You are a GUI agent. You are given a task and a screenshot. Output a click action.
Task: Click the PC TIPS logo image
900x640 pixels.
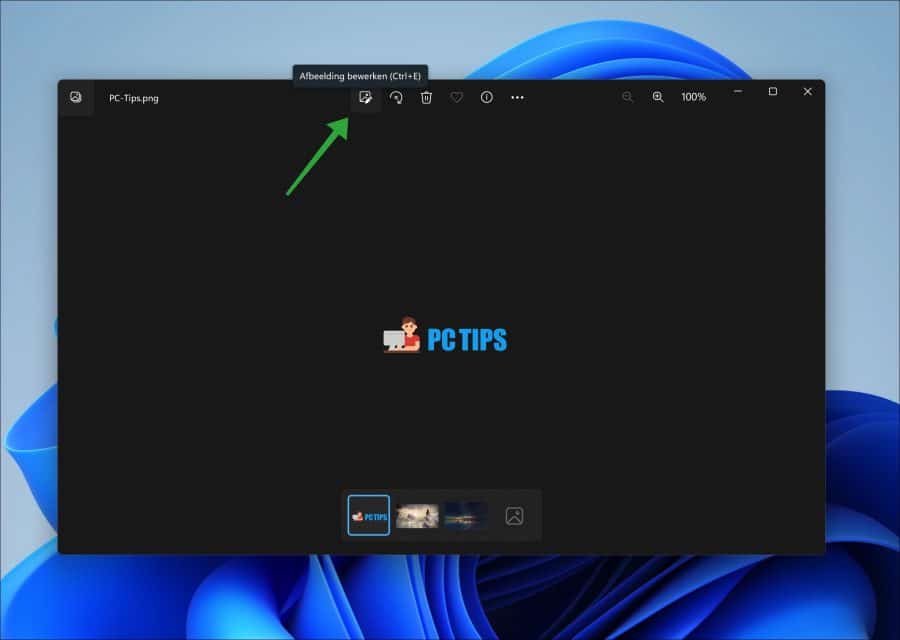point(445,336)
